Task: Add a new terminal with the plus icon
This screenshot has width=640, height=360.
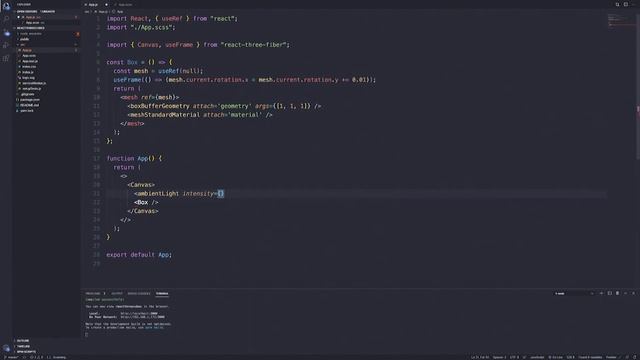Action: [601, 293]
